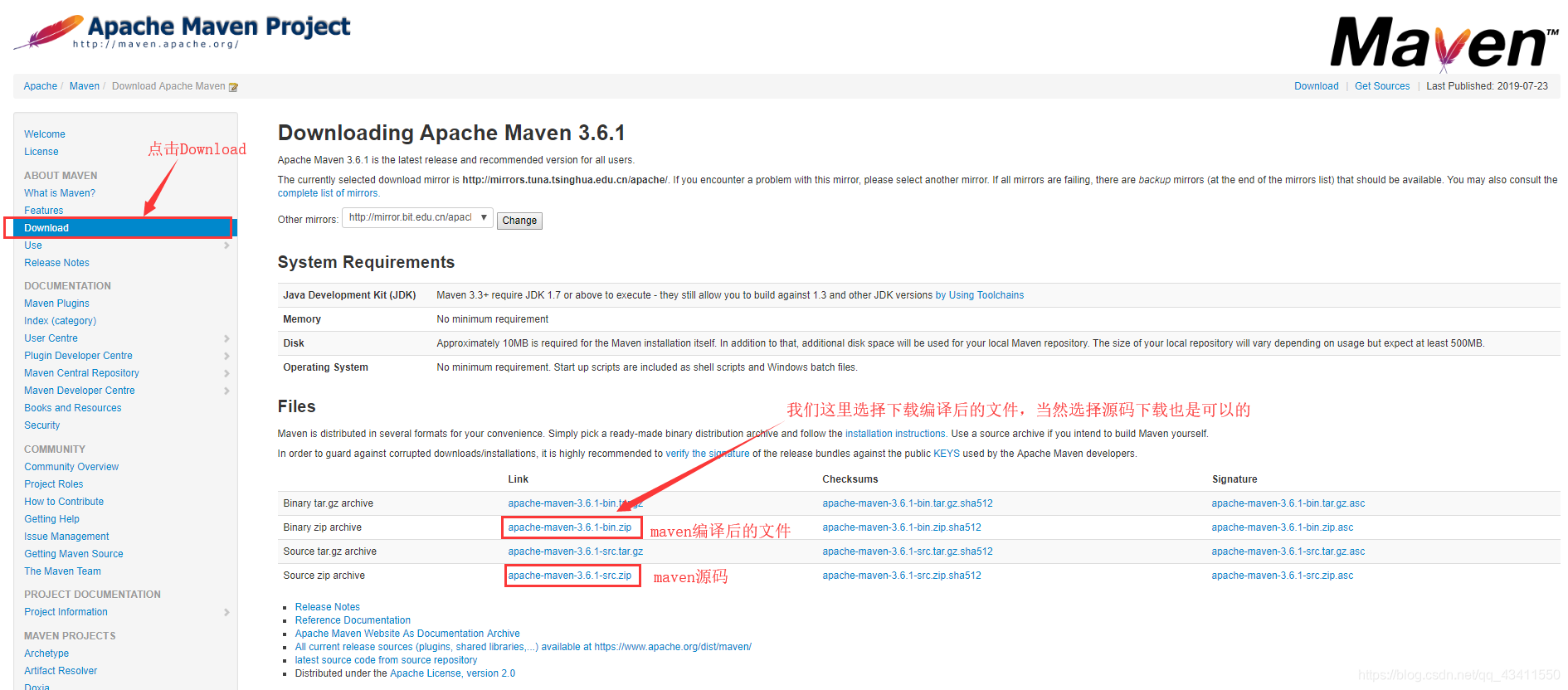Open What is Maven? page
This screenshot has height=690, width=1568.
(60, 193)
